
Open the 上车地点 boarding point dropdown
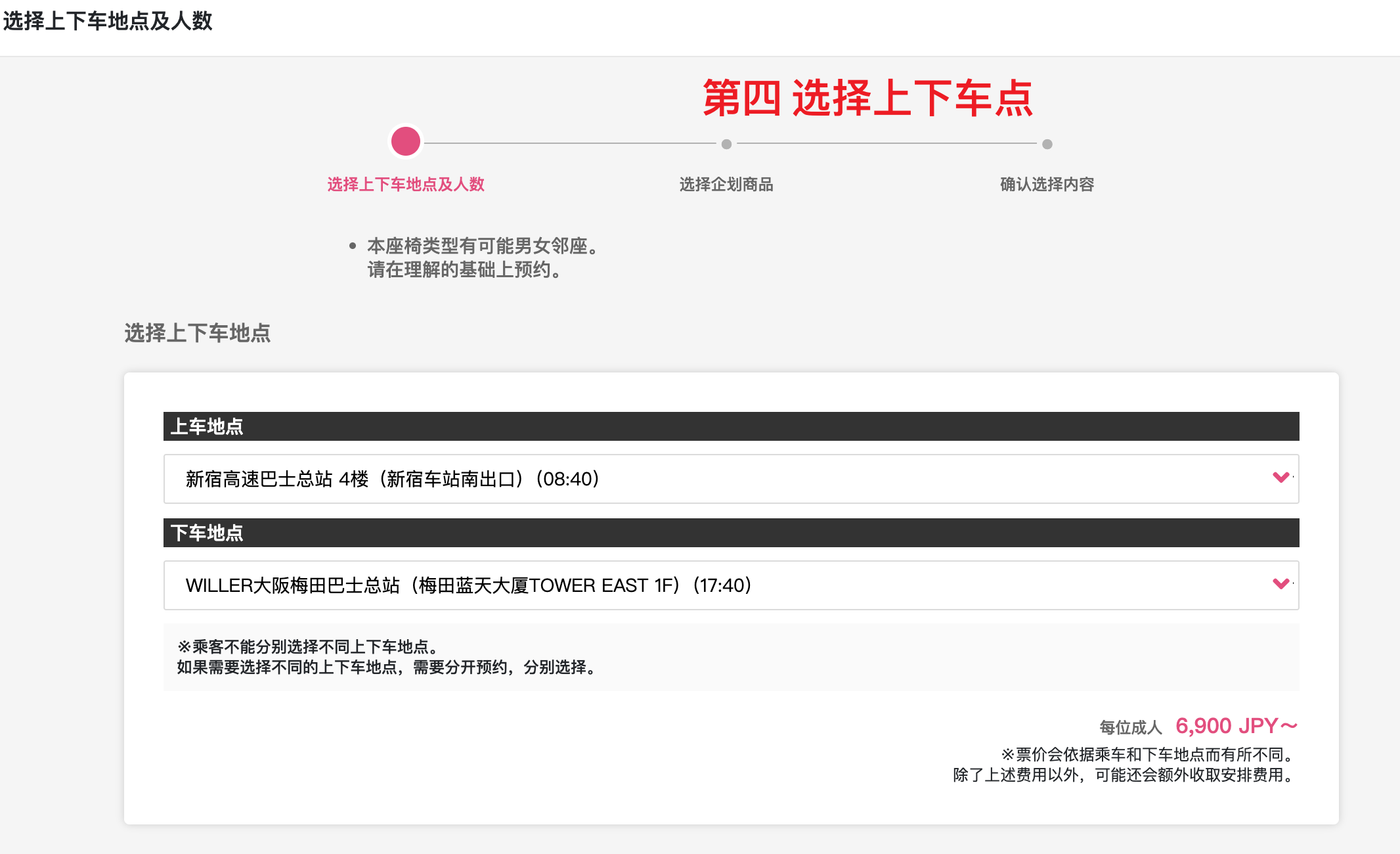tap(731, 479)
